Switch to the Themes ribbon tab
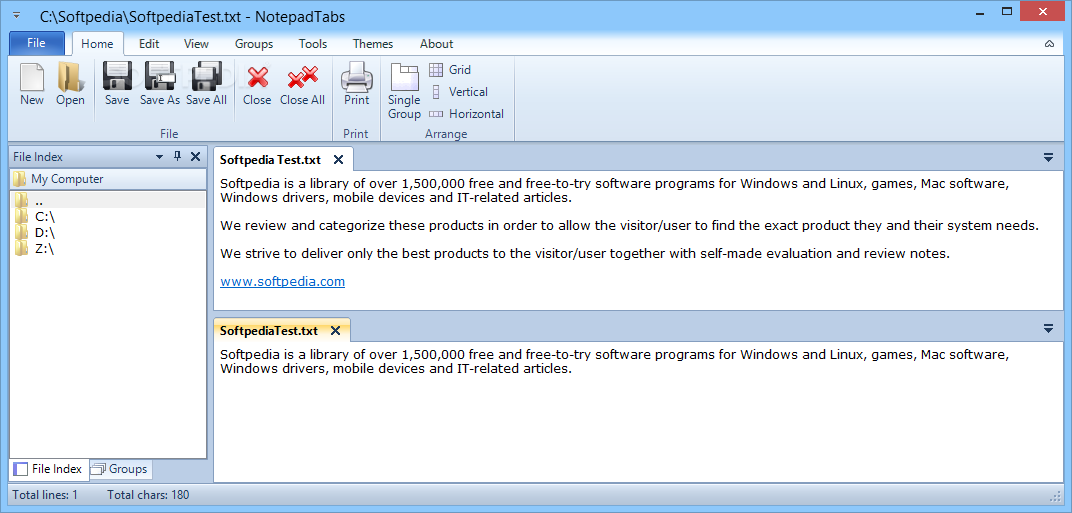This screenshot has height=513, width=1072. pos(373,44)
